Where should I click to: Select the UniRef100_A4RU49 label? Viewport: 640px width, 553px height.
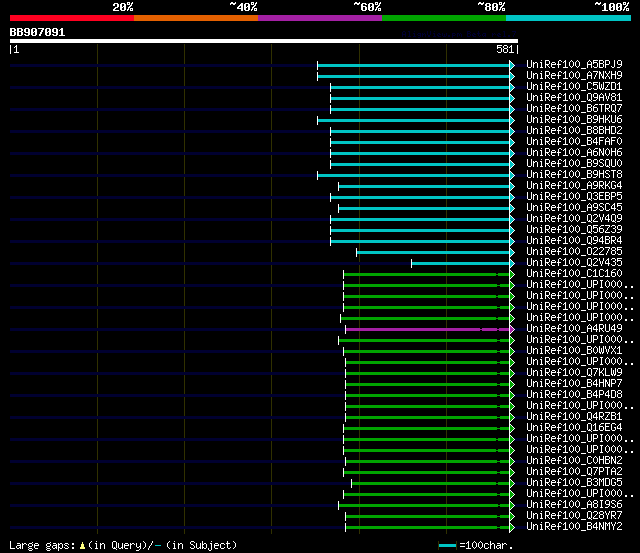coord(574,329)
